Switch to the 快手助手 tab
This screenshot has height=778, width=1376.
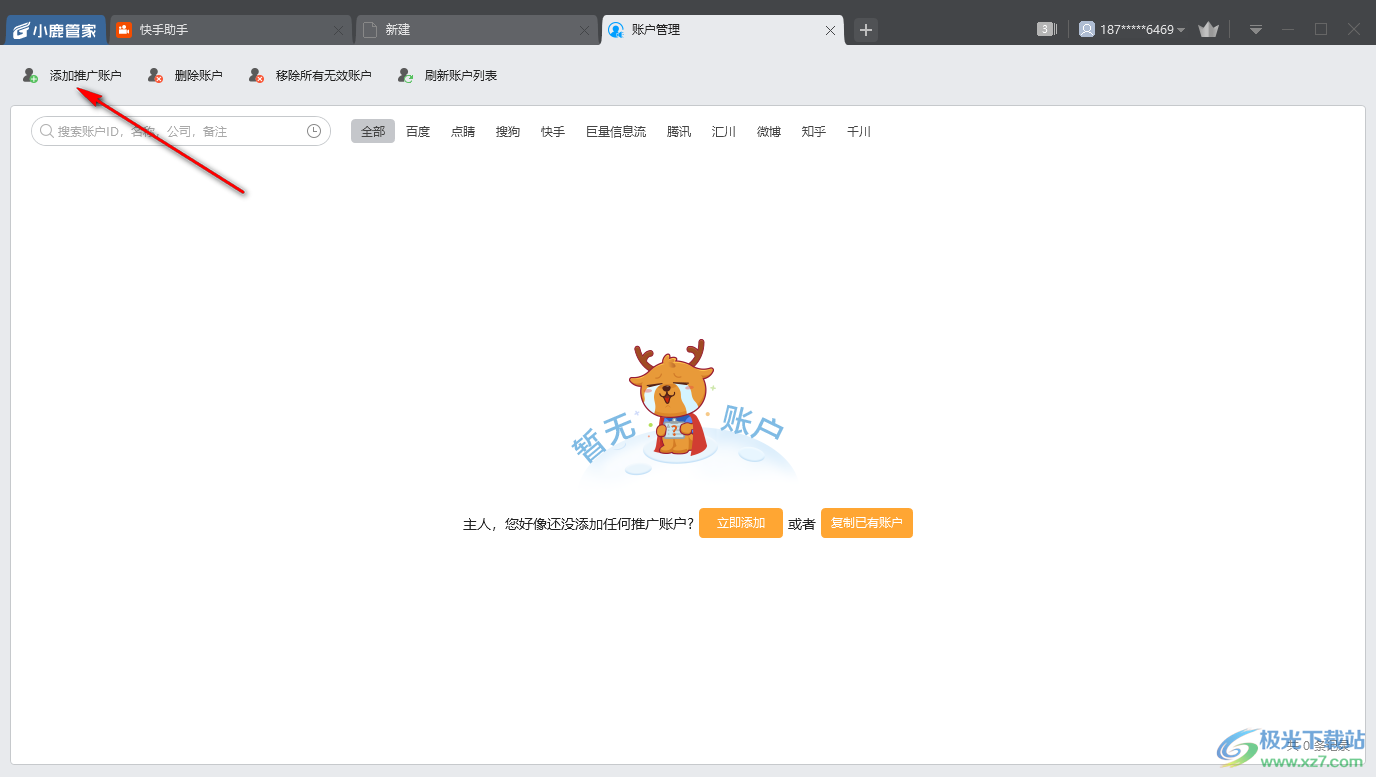[231, 30]
